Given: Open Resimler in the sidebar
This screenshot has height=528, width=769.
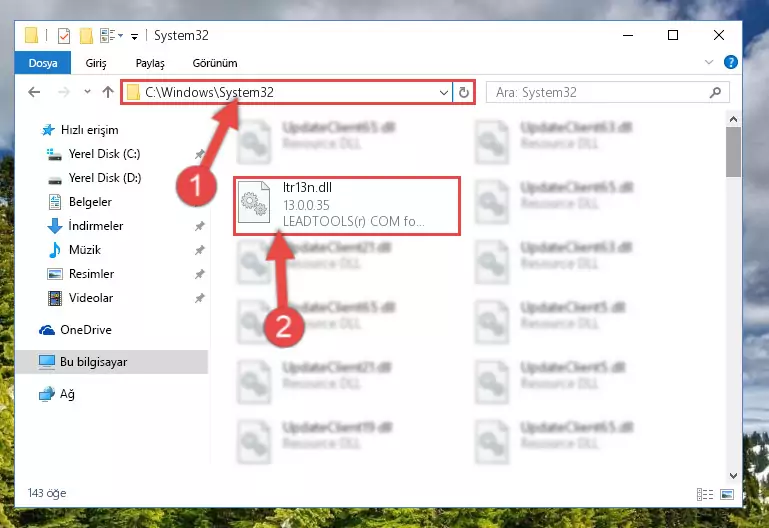Looking at the screenshot, I should (91, 274).
